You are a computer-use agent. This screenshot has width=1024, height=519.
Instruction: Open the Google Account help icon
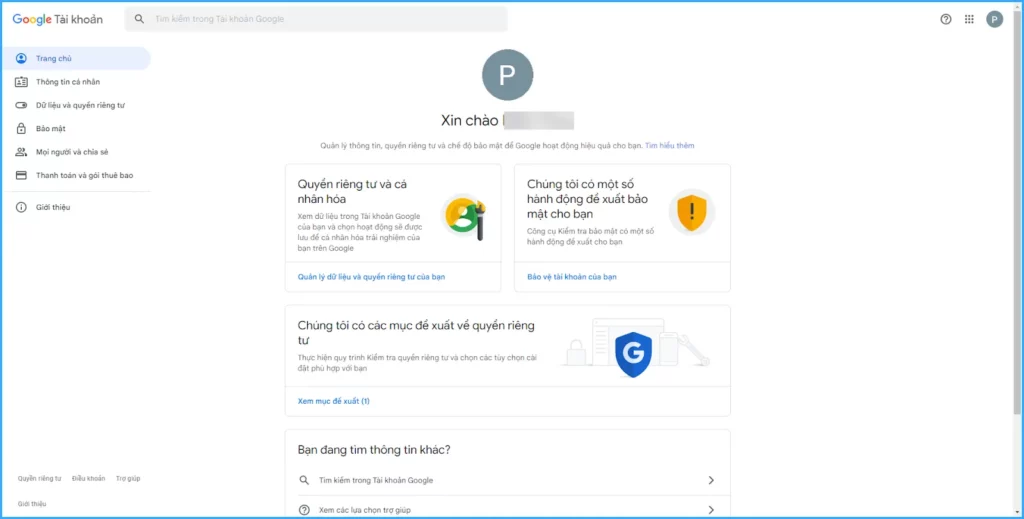click(x=946, y=19)
